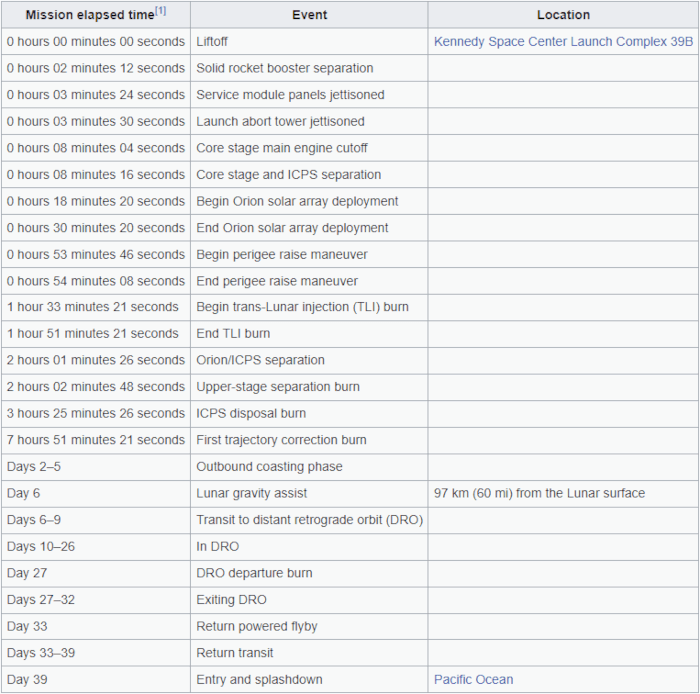Select the Liftoff event cell
Viewport: 700px width, 694px height.
click(x=217, y=42)
